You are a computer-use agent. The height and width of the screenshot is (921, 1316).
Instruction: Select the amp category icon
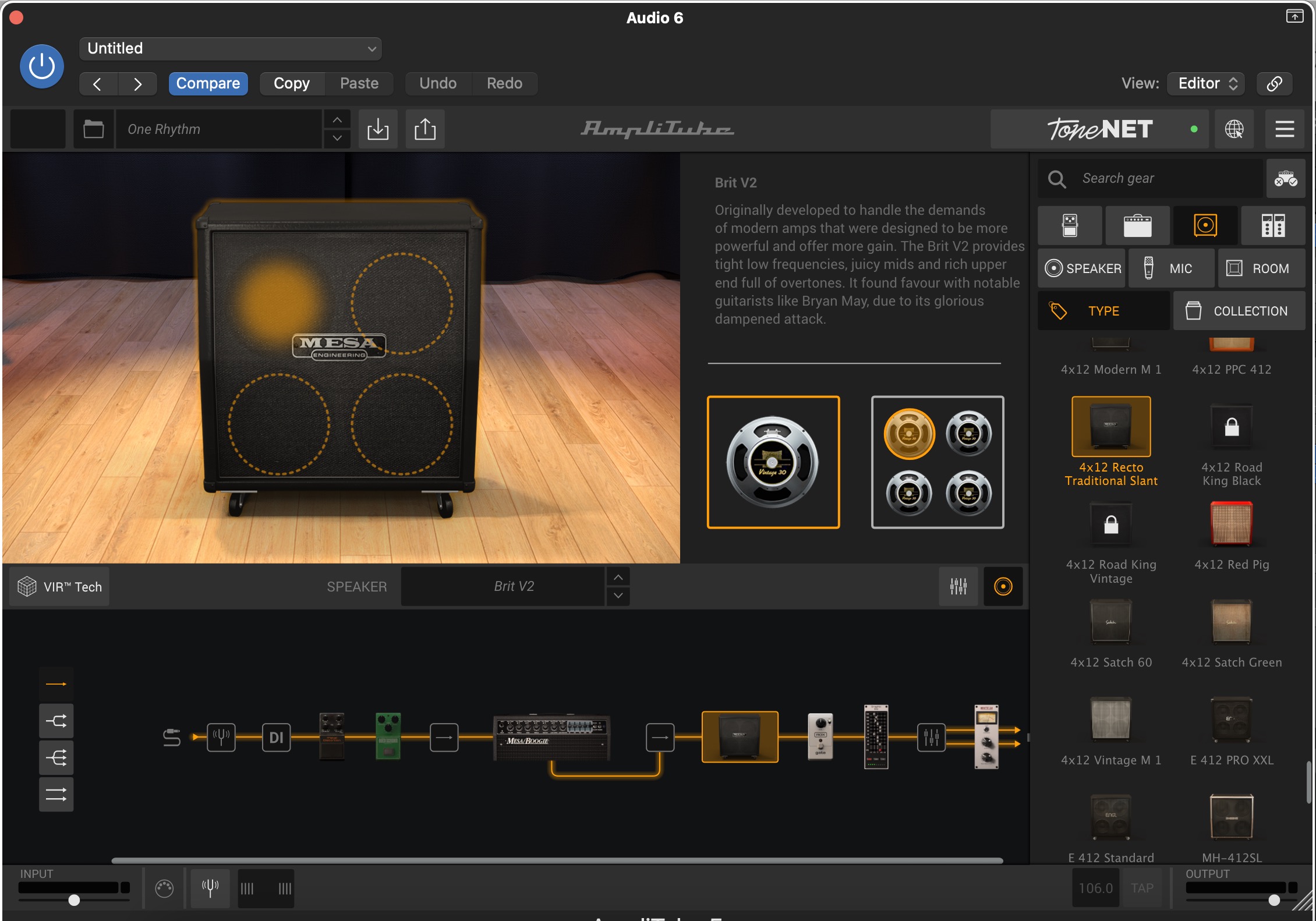point(1137,225)
